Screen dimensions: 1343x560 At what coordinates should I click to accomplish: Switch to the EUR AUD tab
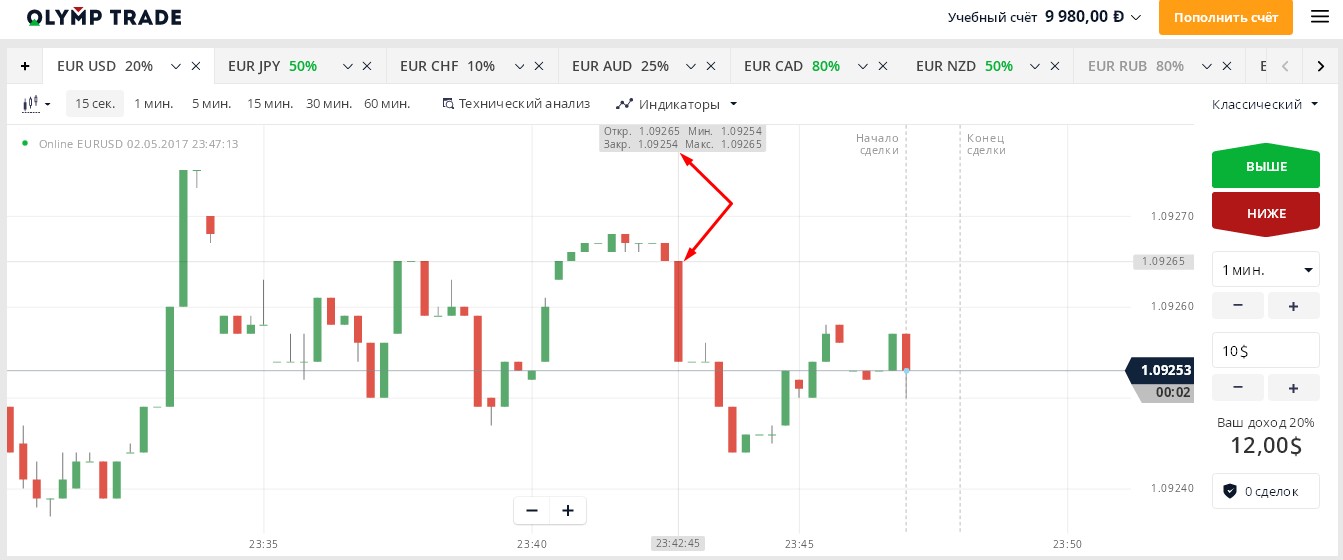pyautogui.click(x=620, y=66)
